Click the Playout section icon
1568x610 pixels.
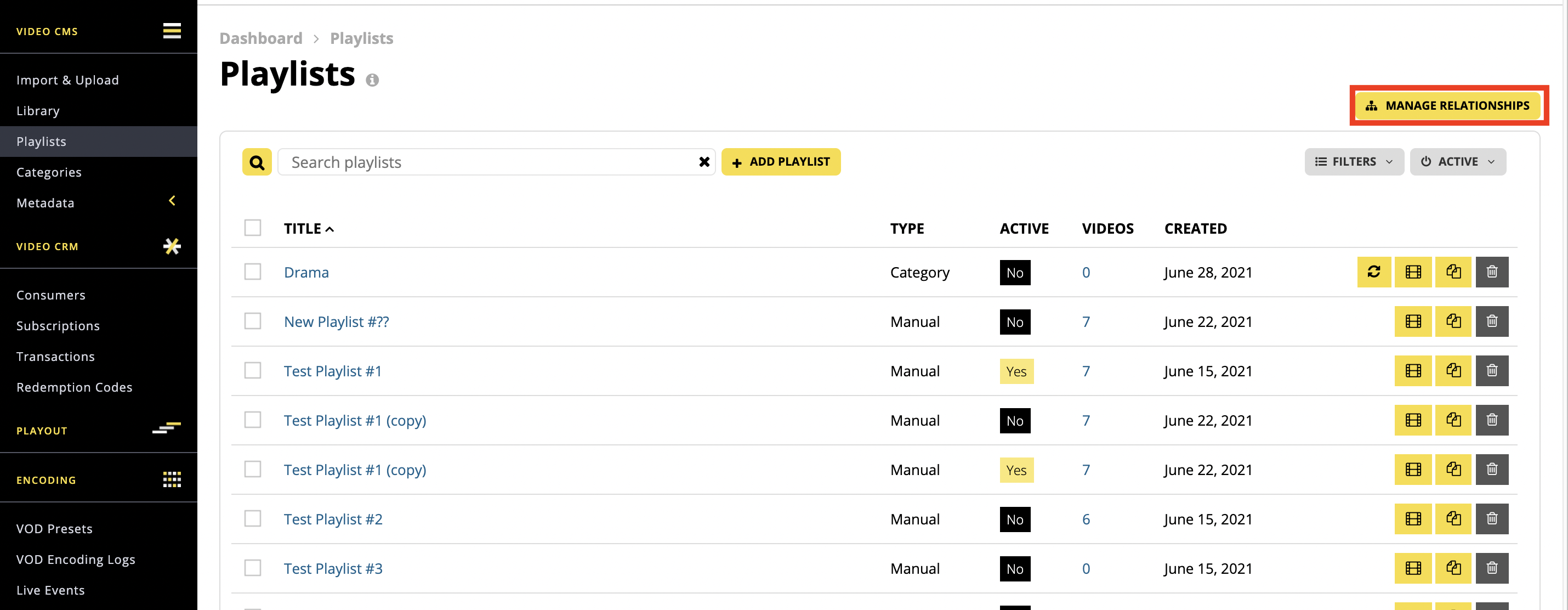166,428
